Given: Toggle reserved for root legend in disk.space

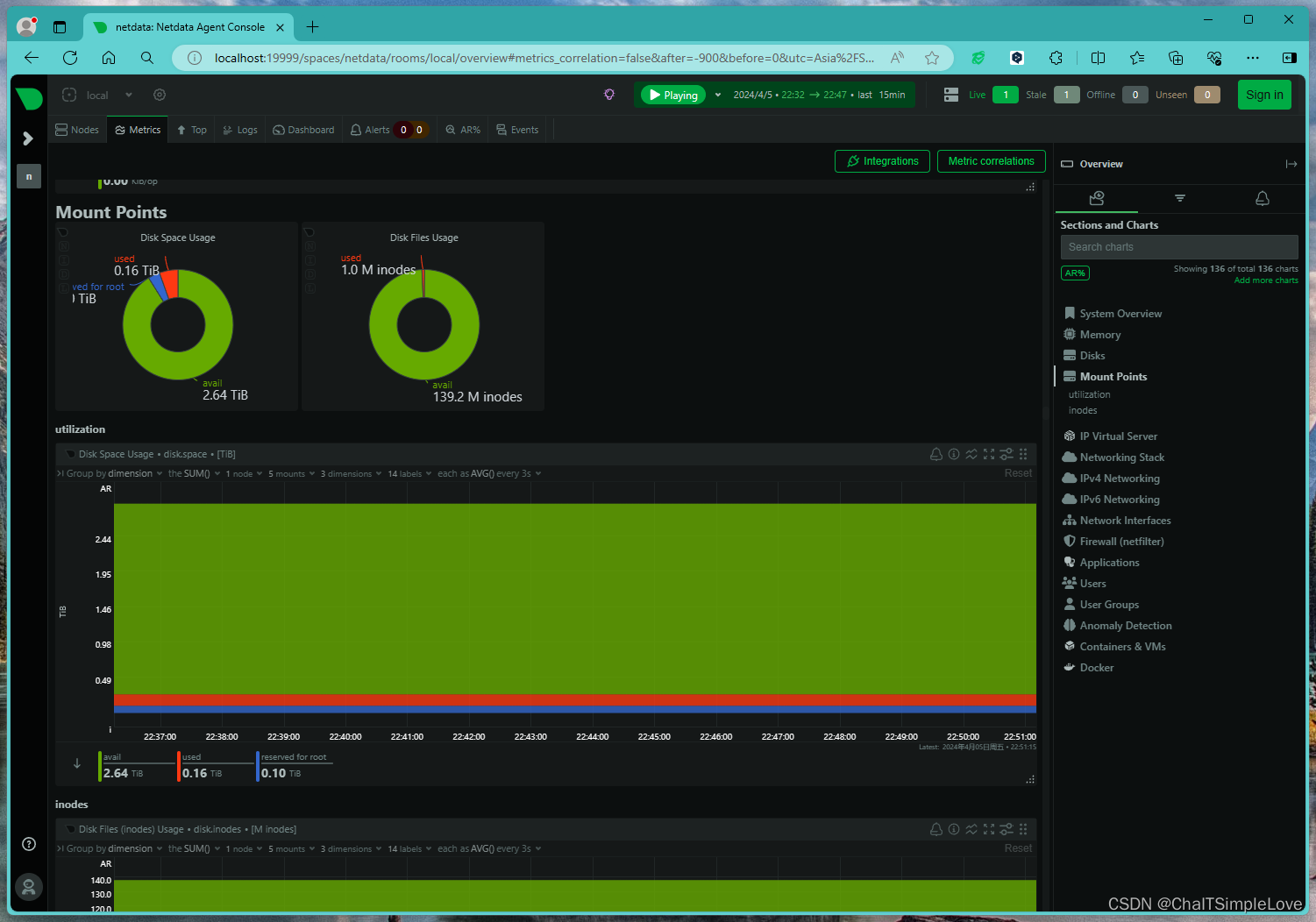Looking at the screenshot, I should click(x=295, y=766).
